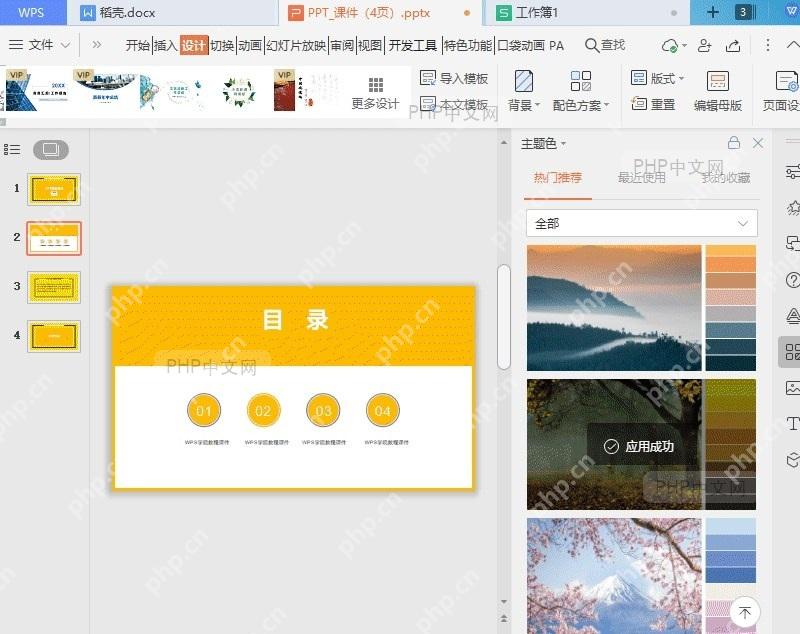Screen dimensions: 800x634
Task: Open the 文件 menu
Action: coord(39,45)
